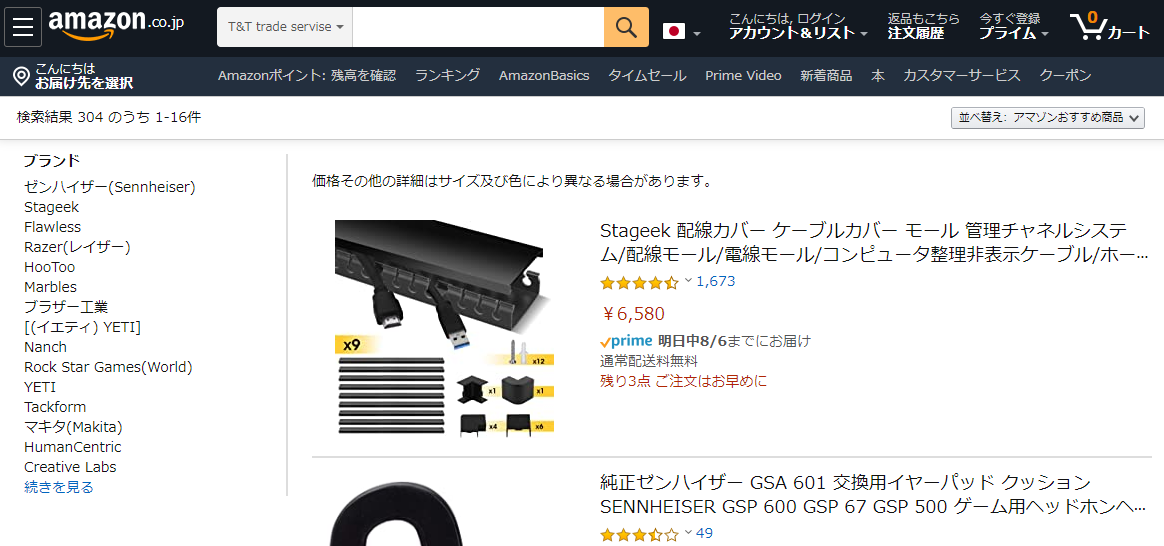
Task: Filter by brand Razer(レイザー)
Action: [x=77, y=247]
